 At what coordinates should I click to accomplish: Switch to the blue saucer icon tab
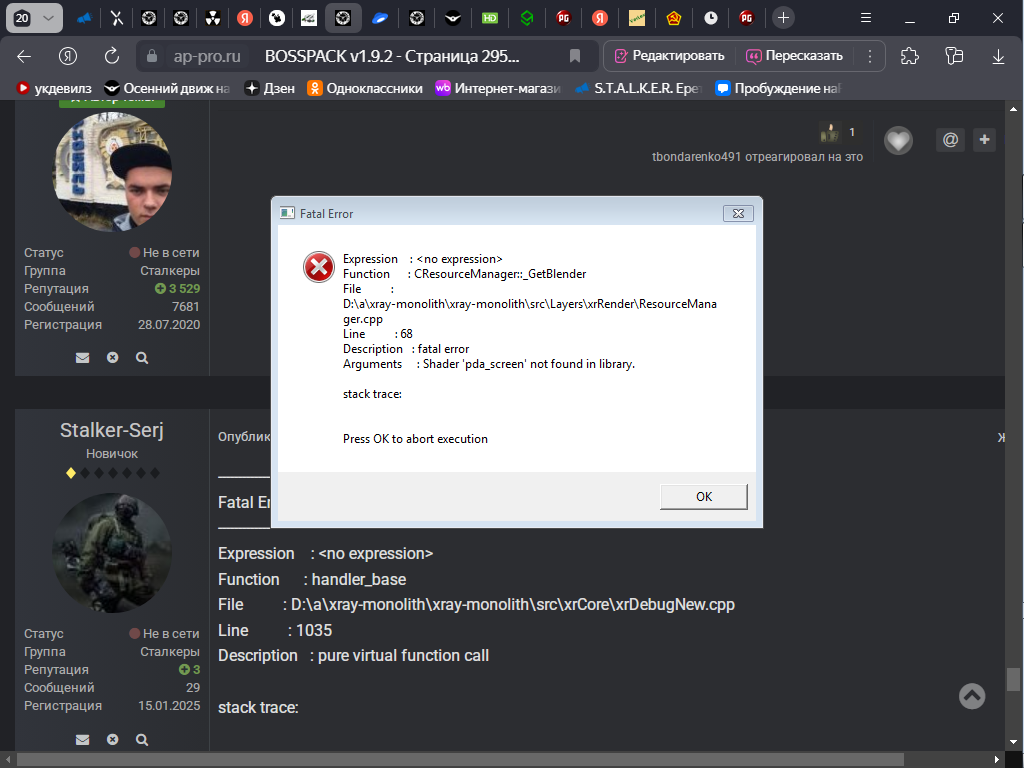380,18
